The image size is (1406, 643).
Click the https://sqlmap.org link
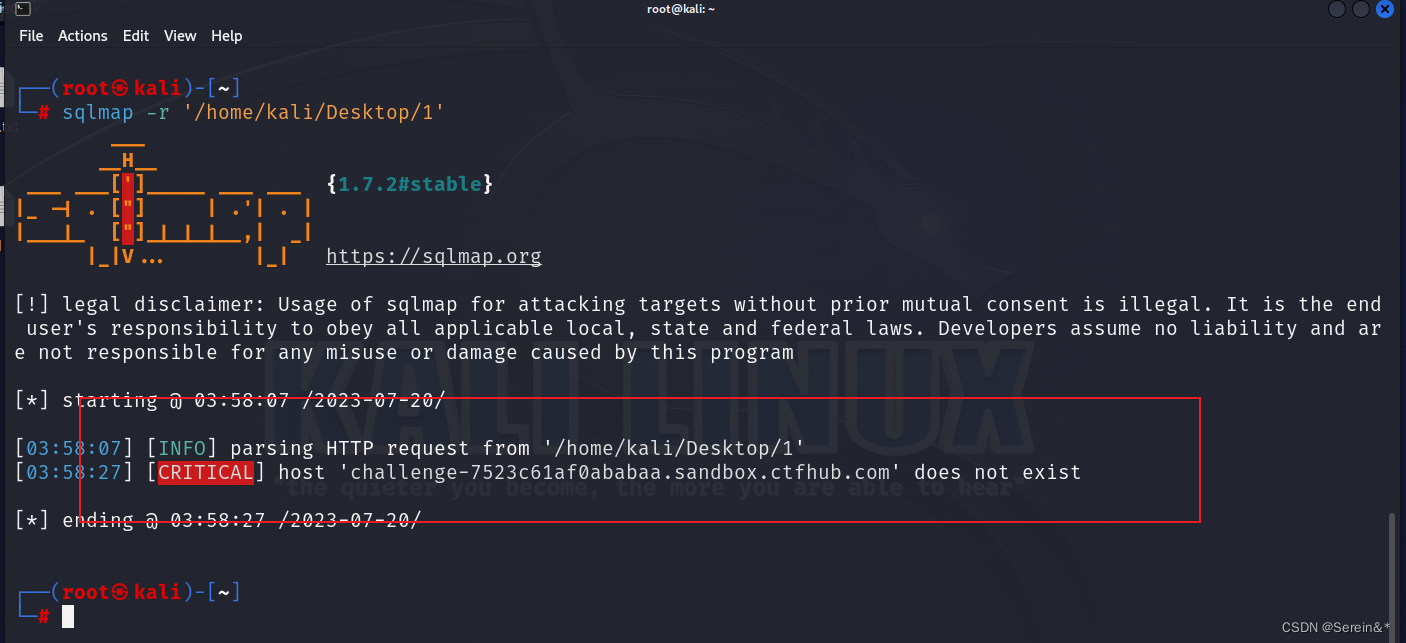coord(433,256)
